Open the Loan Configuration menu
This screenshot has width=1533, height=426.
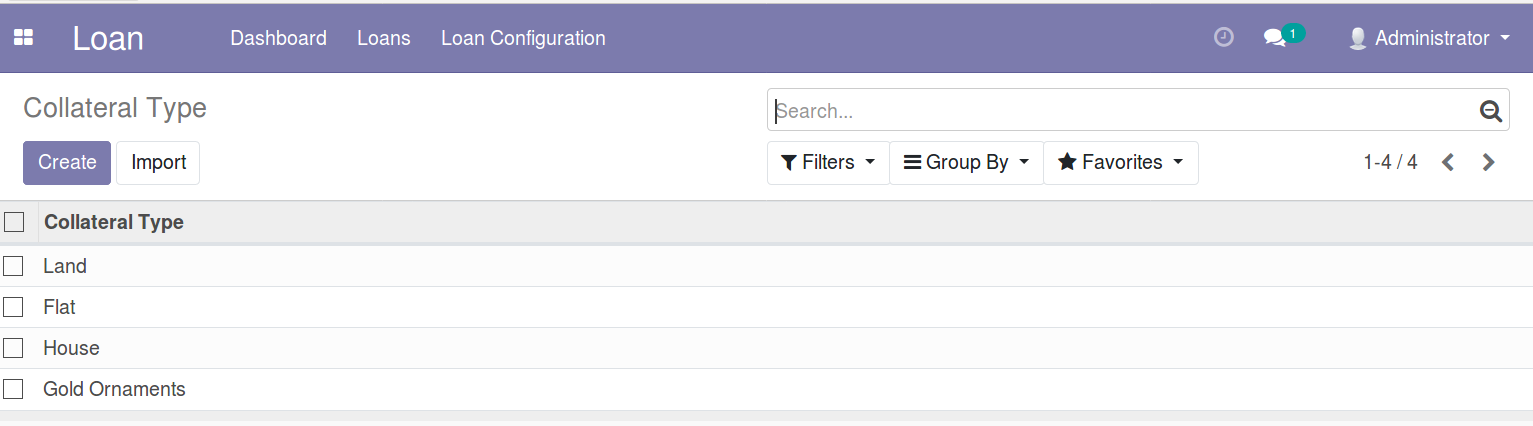click(x=523, y=38)
